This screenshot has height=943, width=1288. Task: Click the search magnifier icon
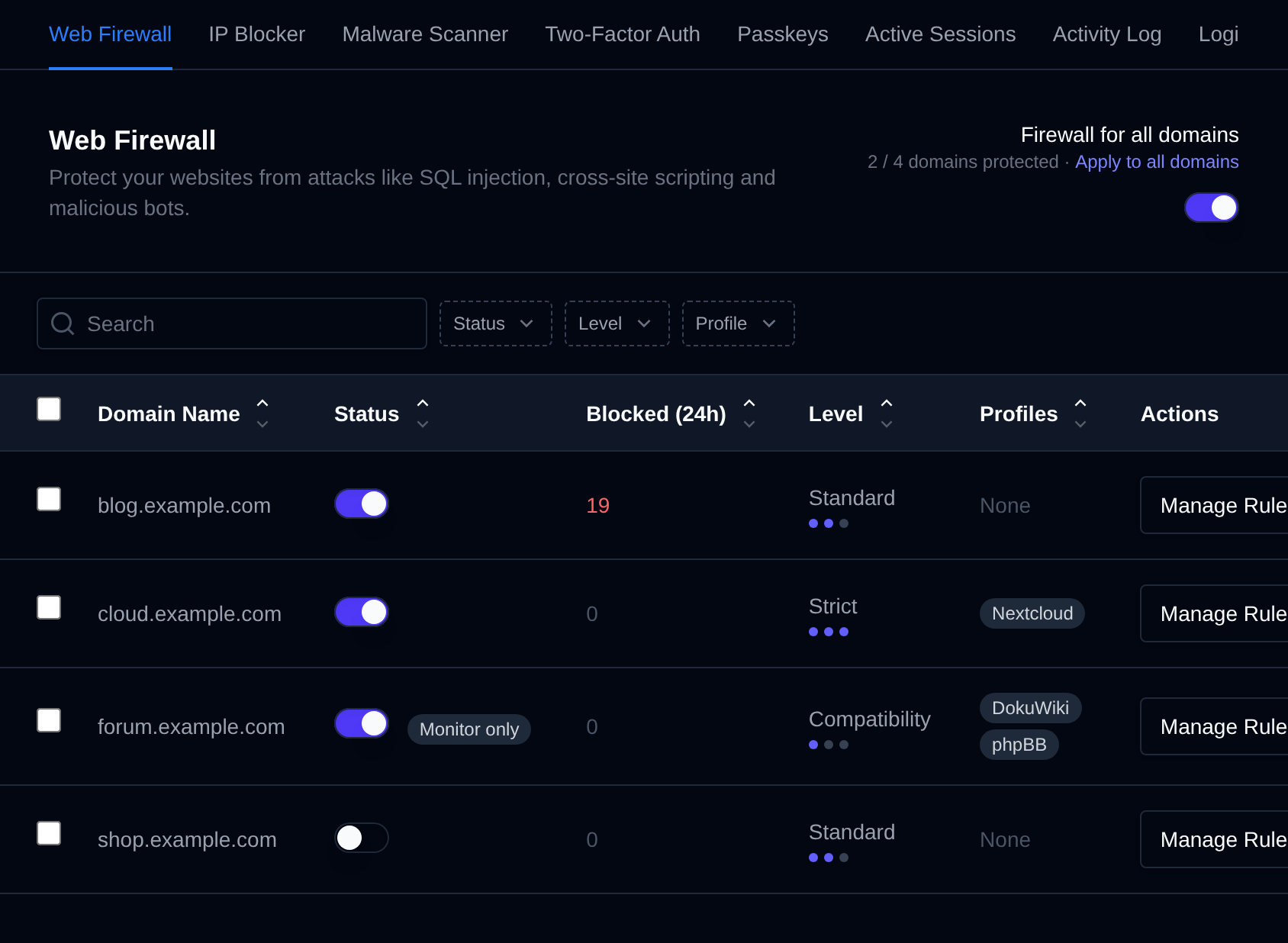63,323
